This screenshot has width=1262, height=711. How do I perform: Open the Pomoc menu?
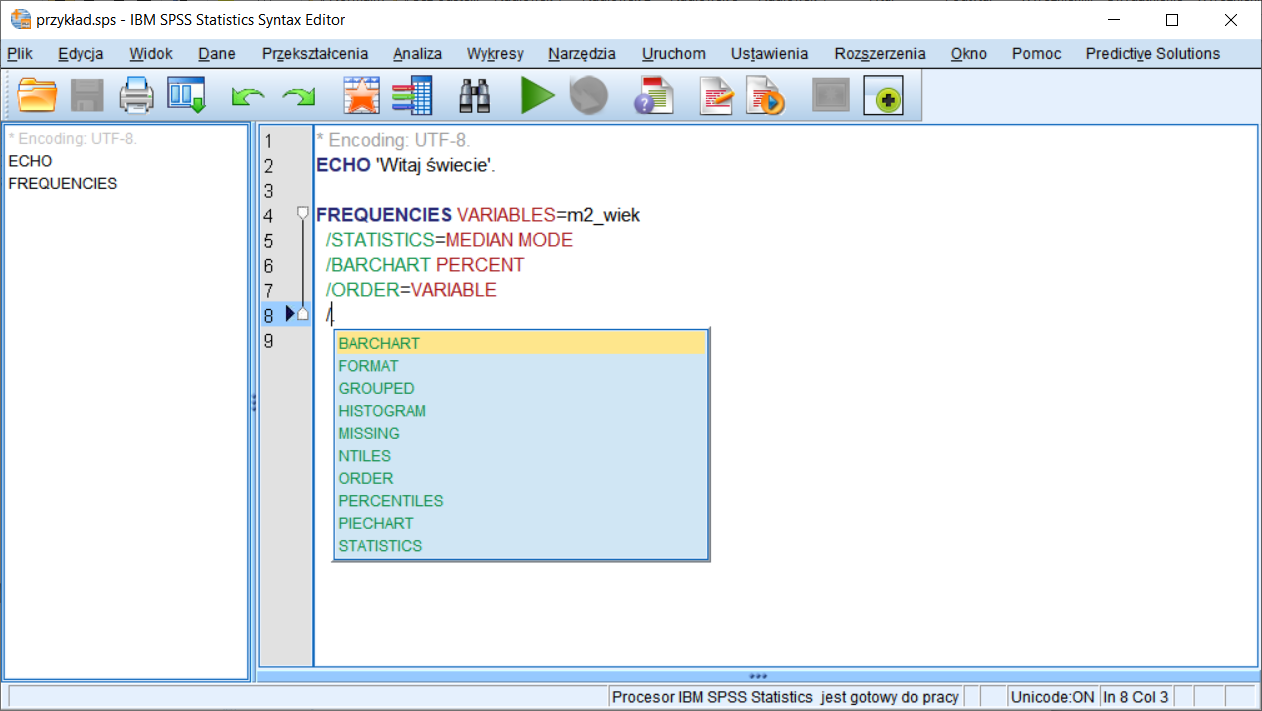point(1037,54)
